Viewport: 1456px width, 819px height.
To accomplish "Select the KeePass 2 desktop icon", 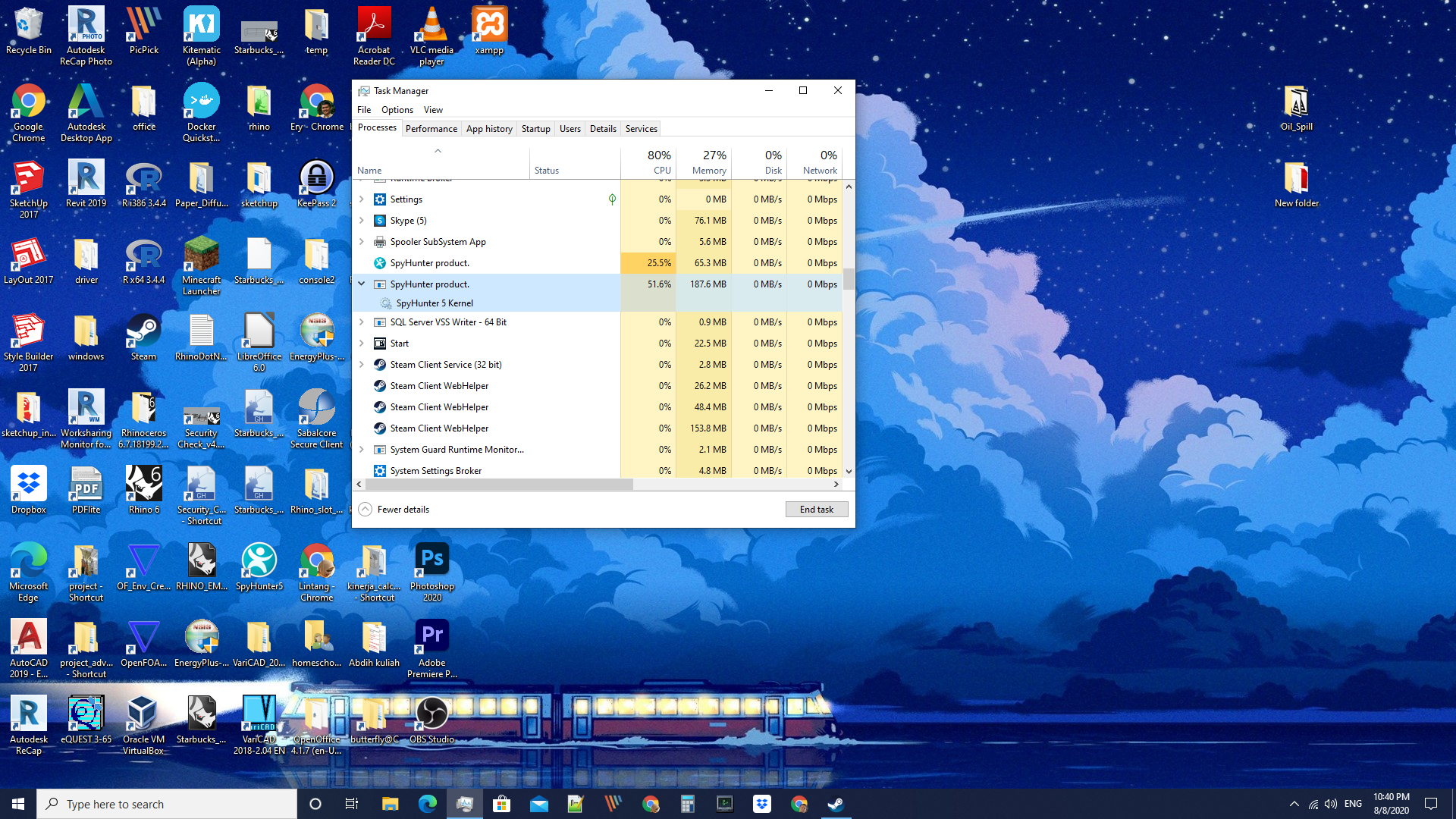I will pyautogui.click(x=316, y=184).
